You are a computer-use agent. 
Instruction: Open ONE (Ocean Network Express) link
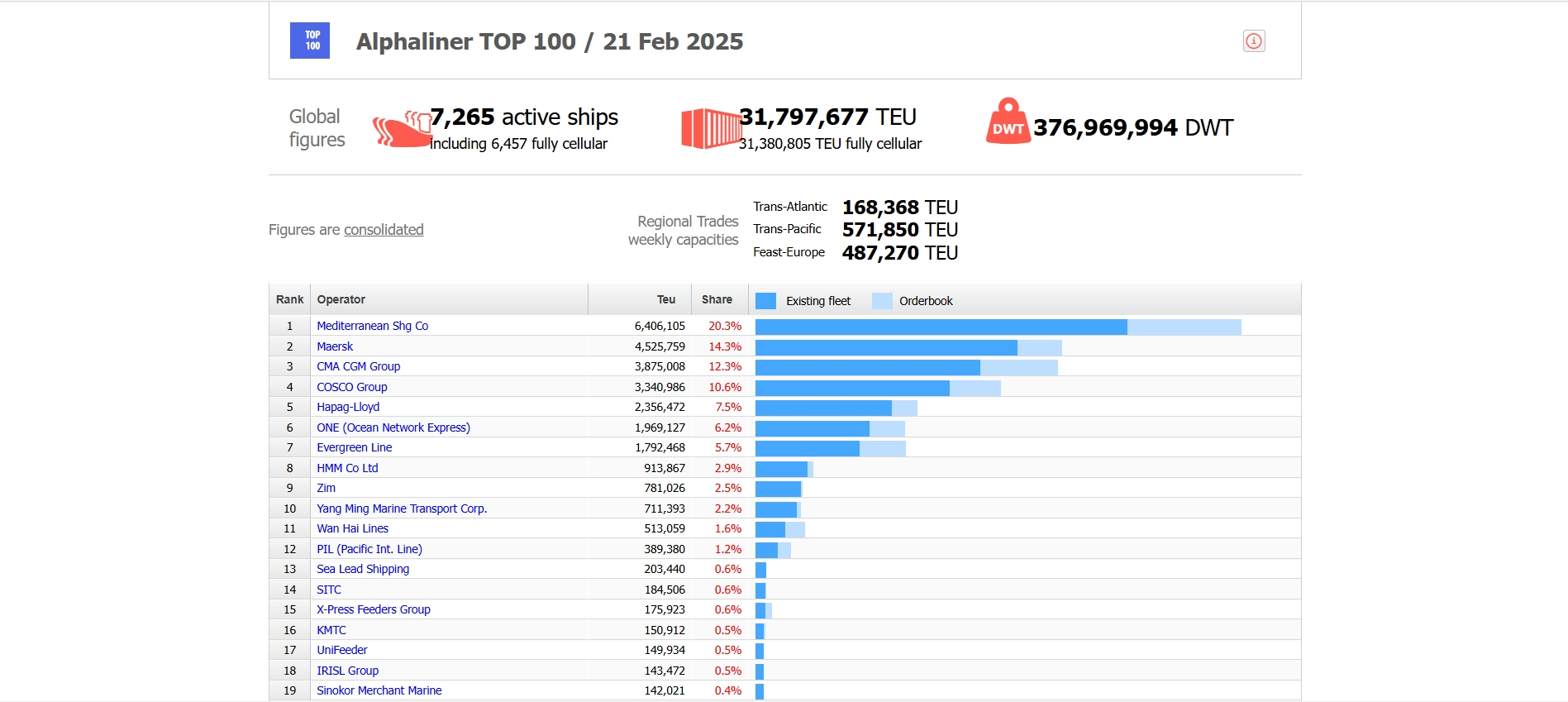tap(393, 427)
